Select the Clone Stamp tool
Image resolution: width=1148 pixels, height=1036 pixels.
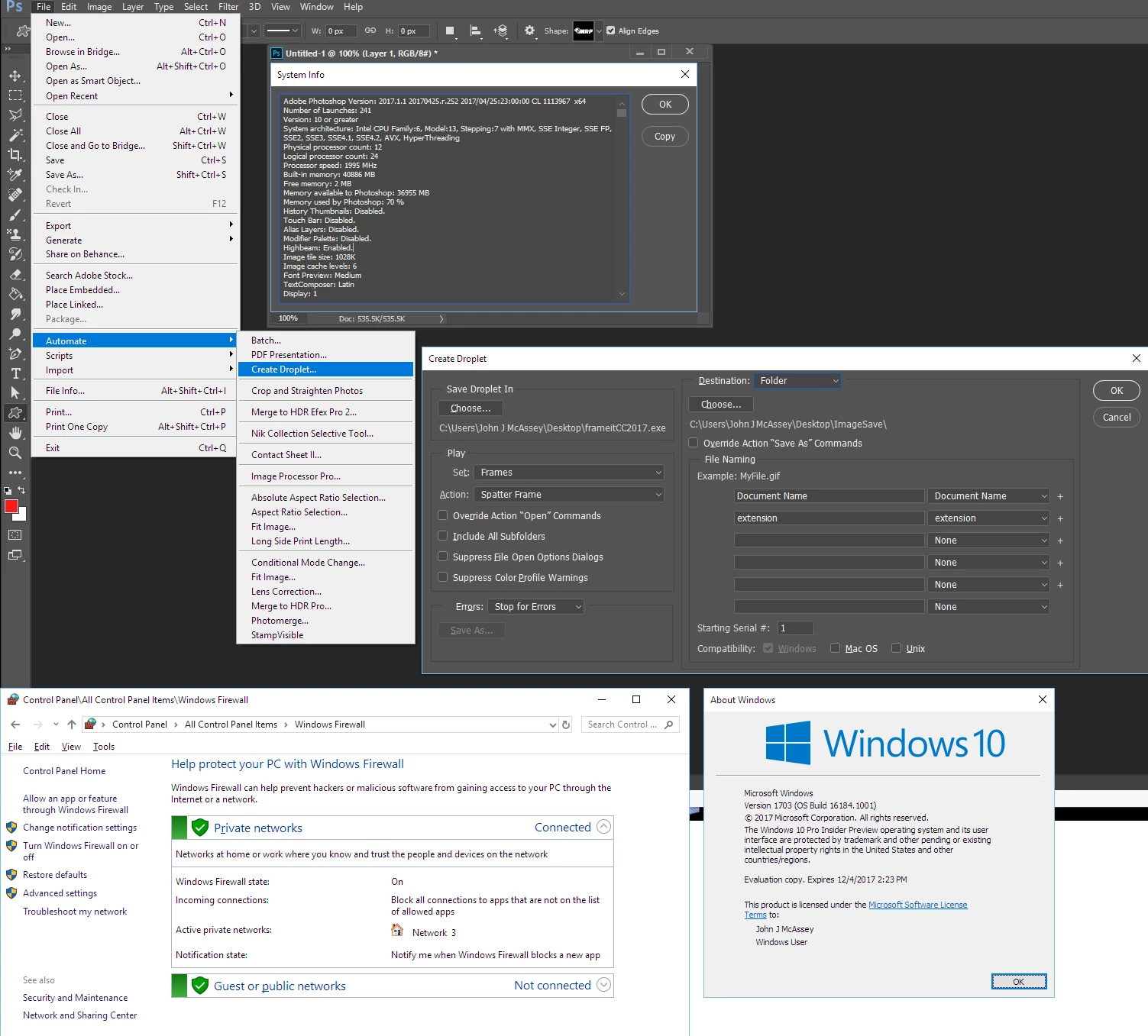pyautogui.click(x=15, y=234)
